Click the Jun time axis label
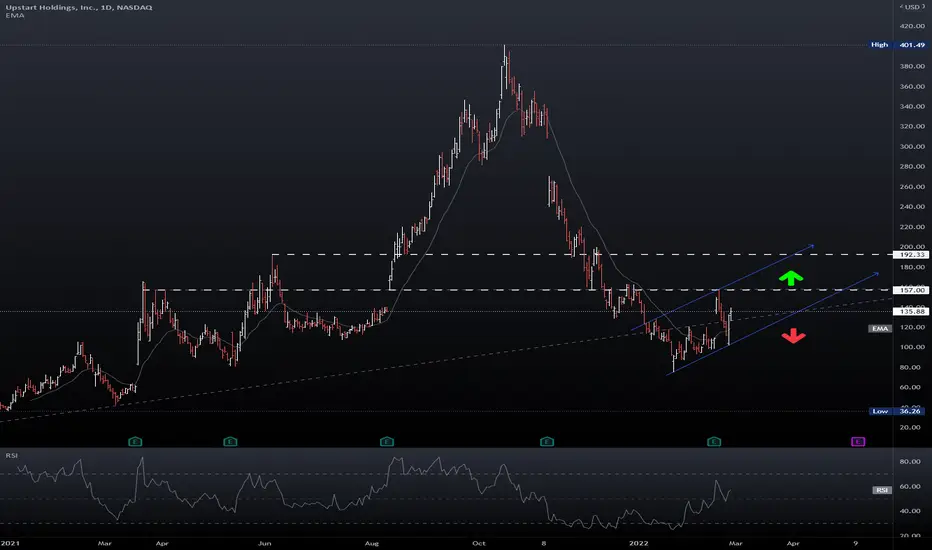The height and width of the screenshot is (550, 932). coord(265,543)
